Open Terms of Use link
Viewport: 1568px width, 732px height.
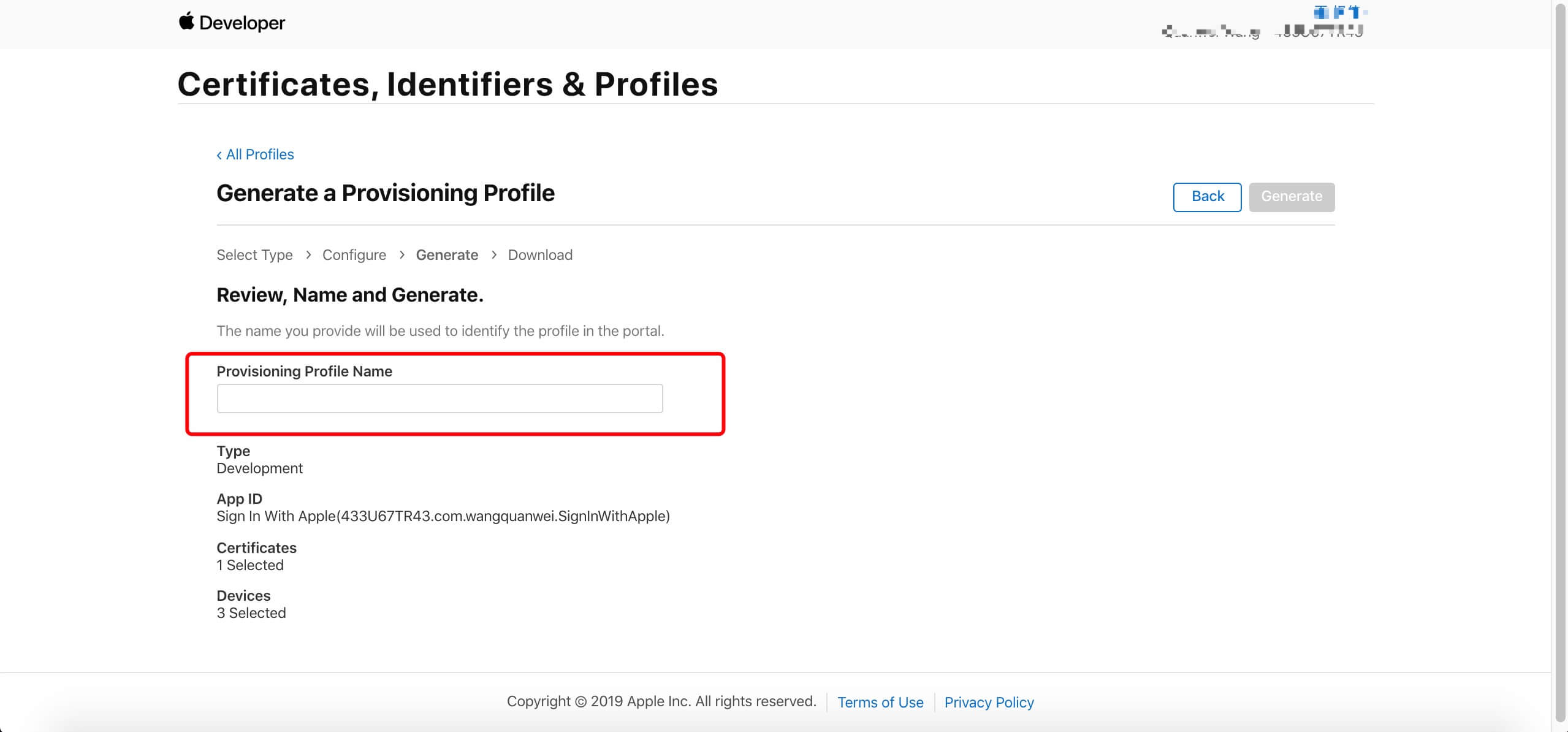(880, 703)
